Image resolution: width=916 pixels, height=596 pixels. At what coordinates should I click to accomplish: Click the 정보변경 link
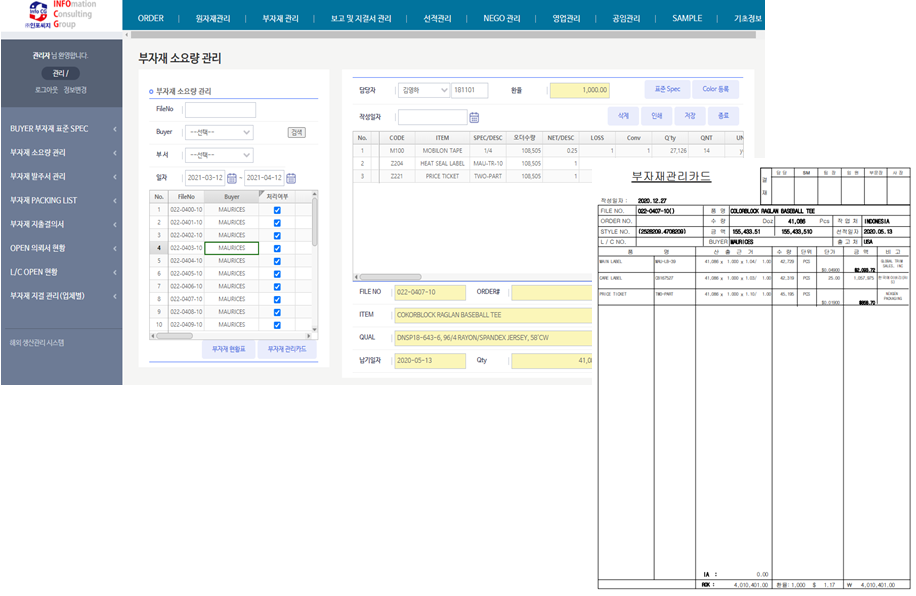click(x=75, y=90)
